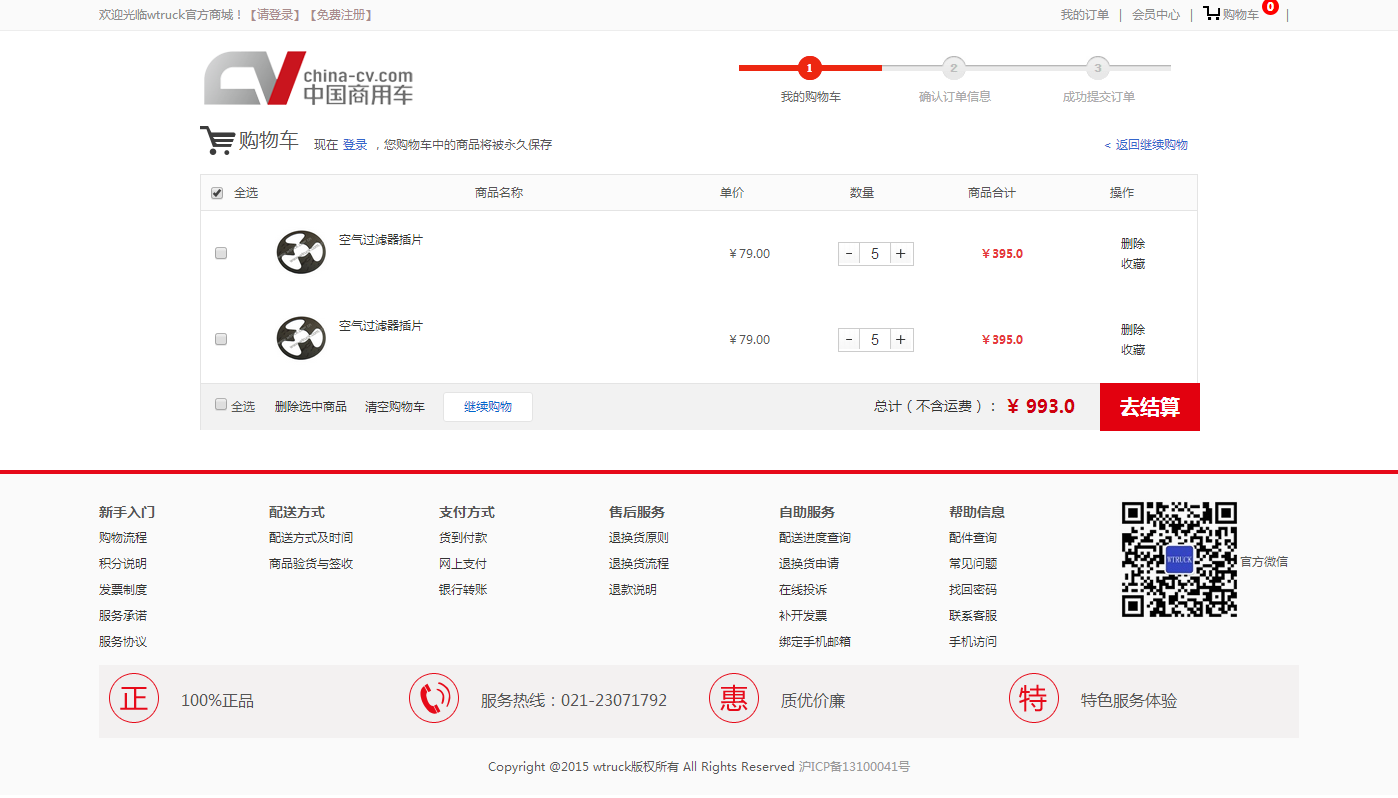Click the hotline phone icon in footer
The width and height of the screenshot is (1398, 798).
(x=434, y=698)
